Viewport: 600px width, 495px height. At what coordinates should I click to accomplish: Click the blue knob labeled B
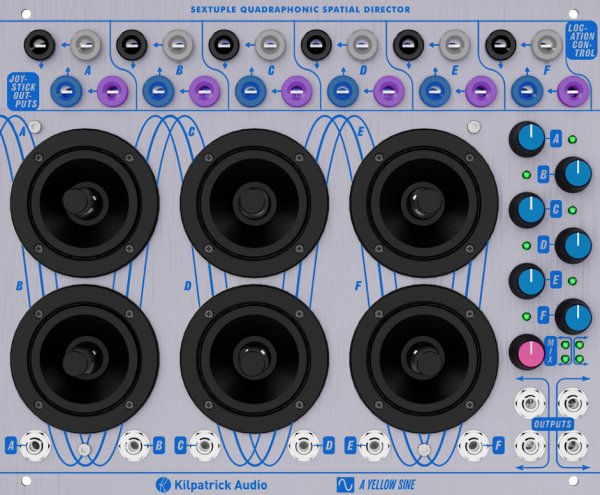(x=574, y=174)
